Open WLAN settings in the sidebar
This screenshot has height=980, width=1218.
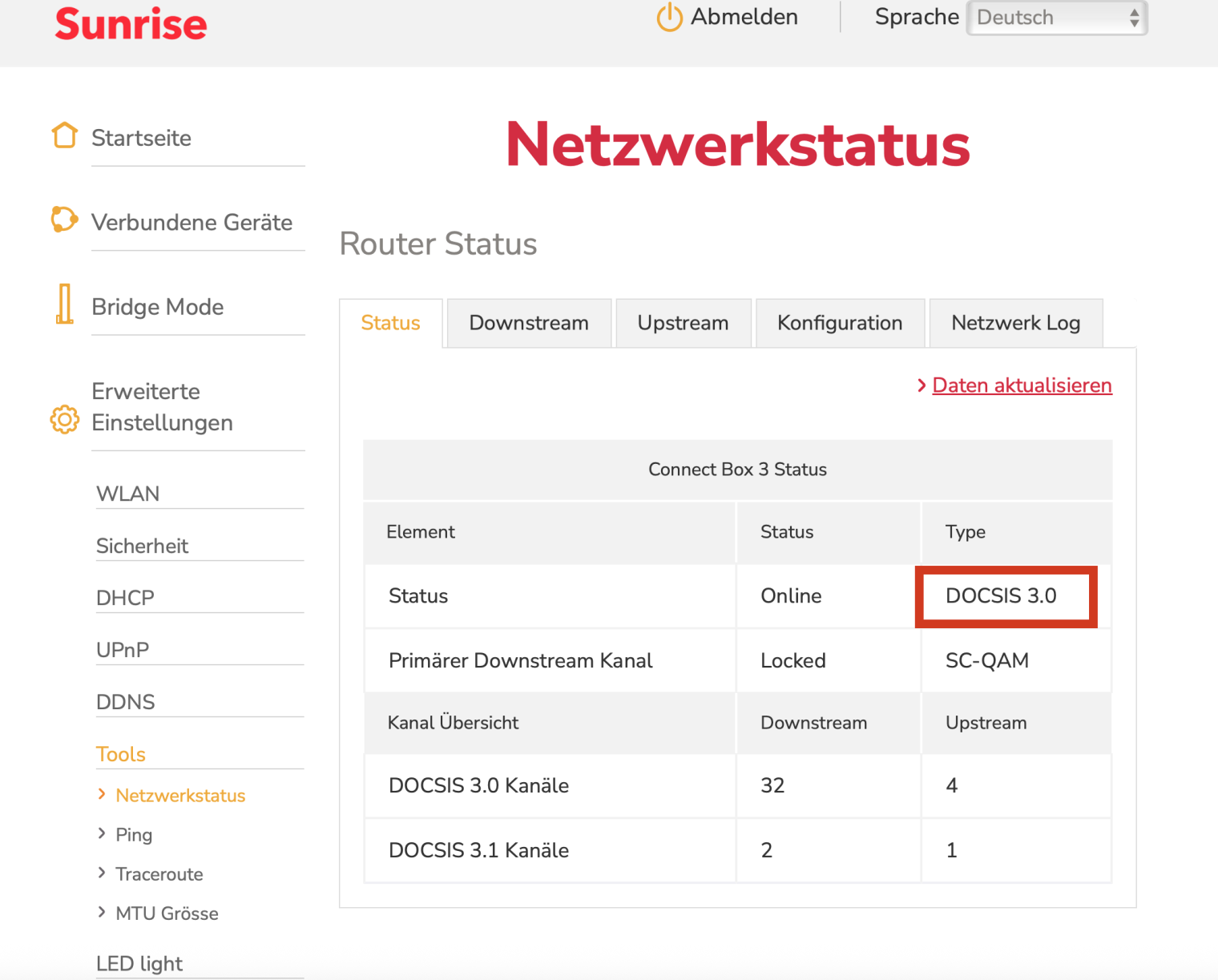click(x=128, y=494)
